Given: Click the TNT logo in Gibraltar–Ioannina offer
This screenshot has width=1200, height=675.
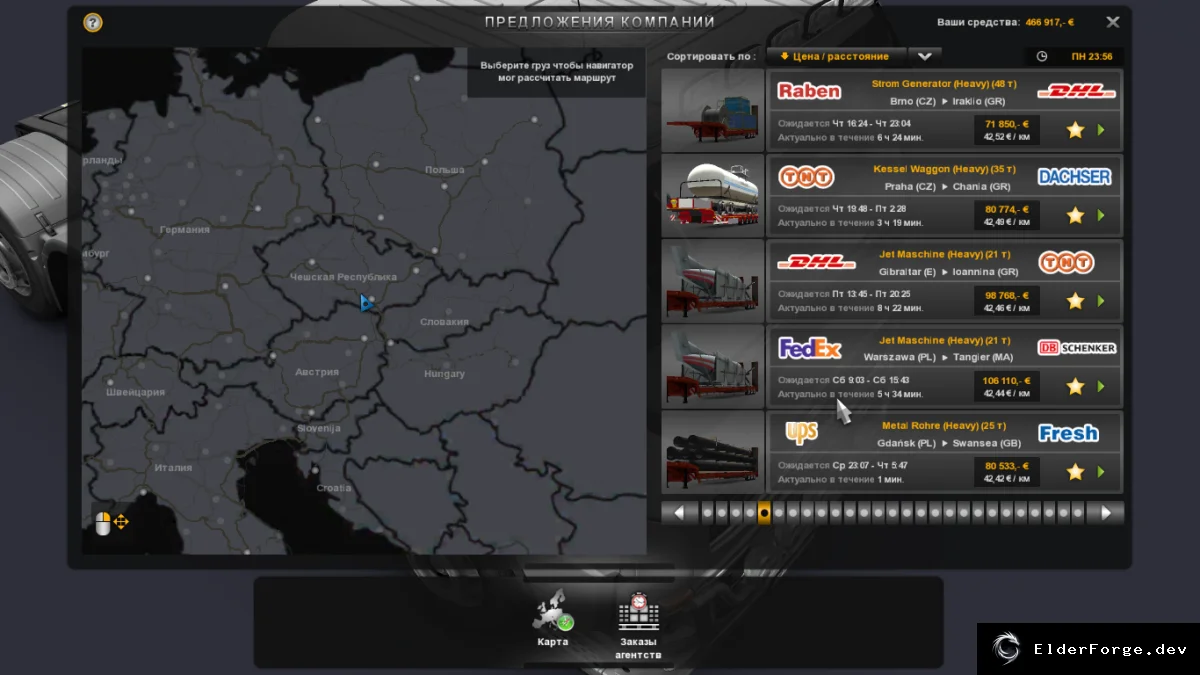Looking at the screenshot, I should (x=1066, y=262).
